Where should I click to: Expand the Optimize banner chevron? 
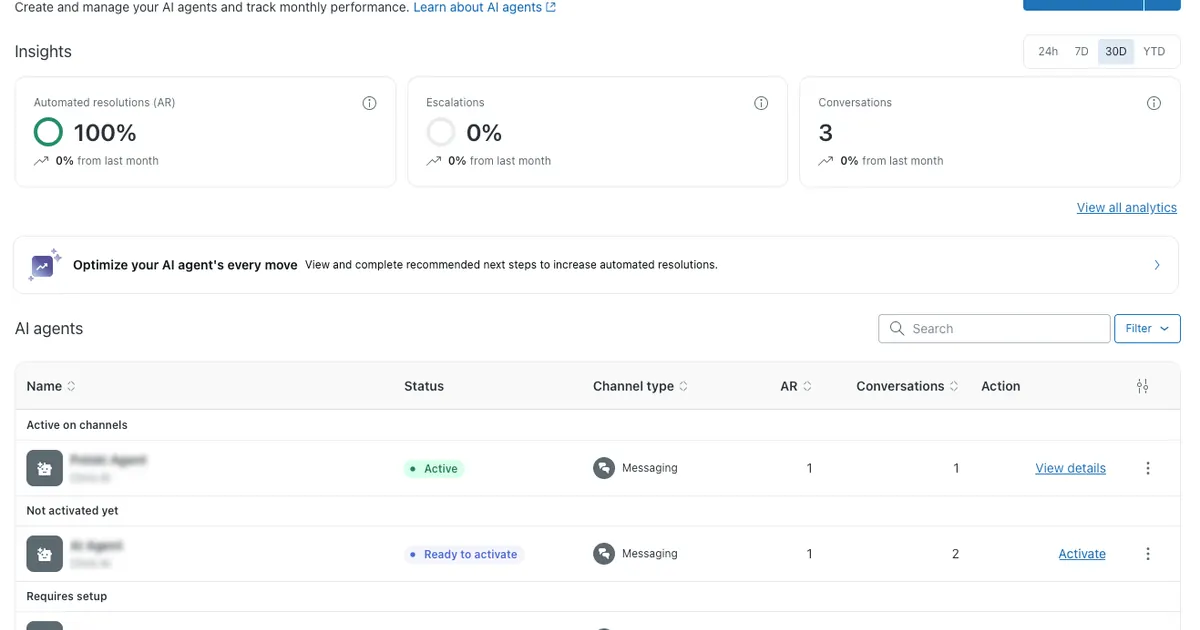1157,265
